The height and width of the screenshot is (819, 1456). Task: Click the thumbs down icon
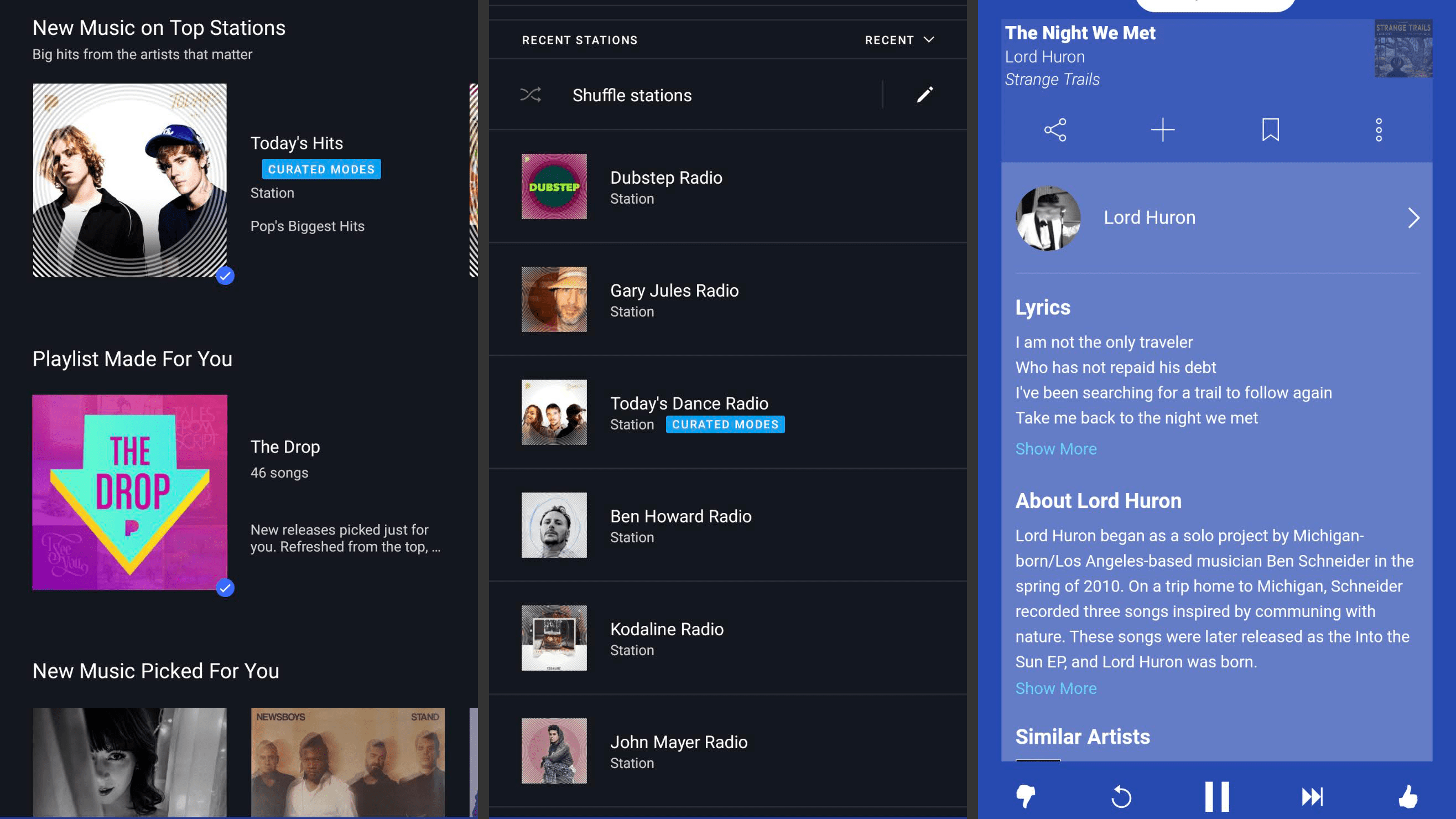click(1025, 796)
